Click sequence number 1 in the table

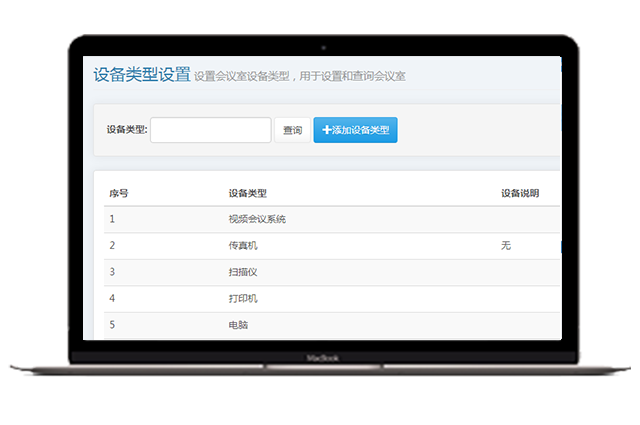[x=112, y=219]
